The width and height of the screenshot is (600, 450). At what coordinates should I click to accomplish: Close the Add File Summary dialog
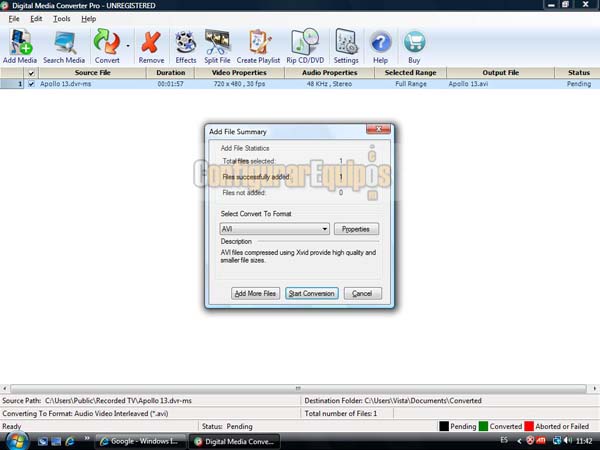pos(378,129)
